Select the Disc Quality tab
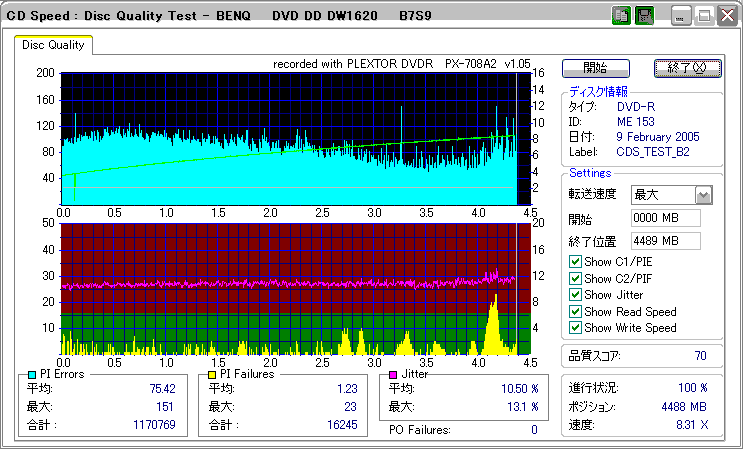 coord(54,45)
